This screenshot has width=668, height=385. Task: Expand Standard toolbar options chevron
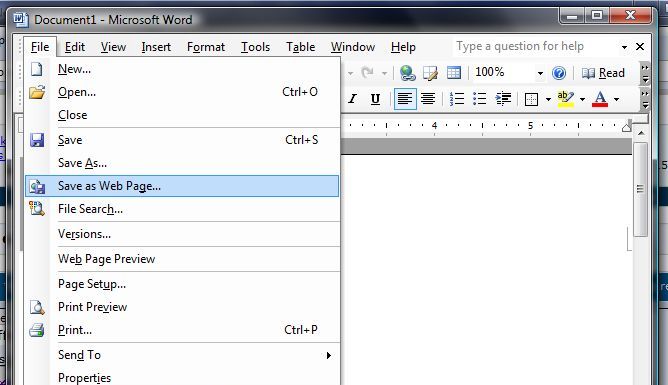[x=645, y=73]
